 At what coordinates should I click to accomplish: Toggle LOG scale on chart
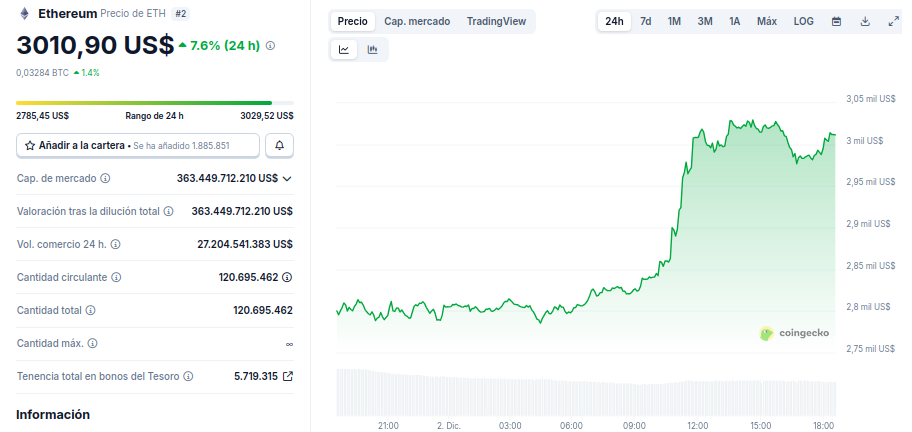(x=803, y=21)
